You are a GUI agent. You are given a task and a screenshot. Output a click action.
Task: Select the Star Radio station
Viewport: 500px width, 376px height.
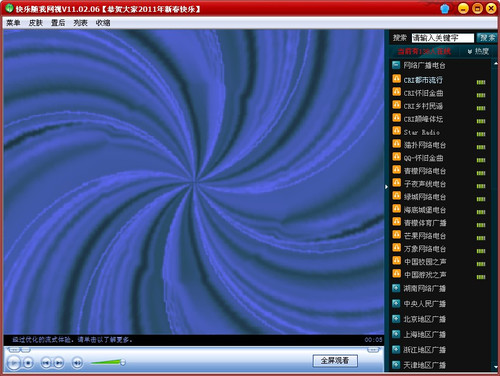tap(421, 132)
